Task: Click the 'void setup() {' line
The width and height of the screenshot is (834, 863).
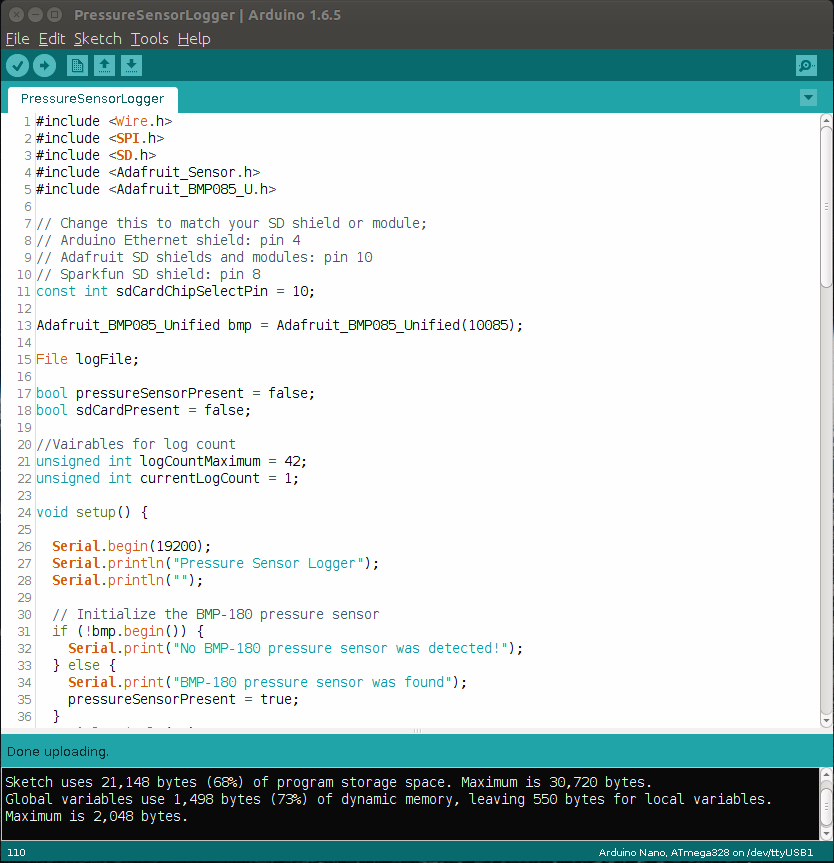Action: pyautogui.click(x=92, y=512)
